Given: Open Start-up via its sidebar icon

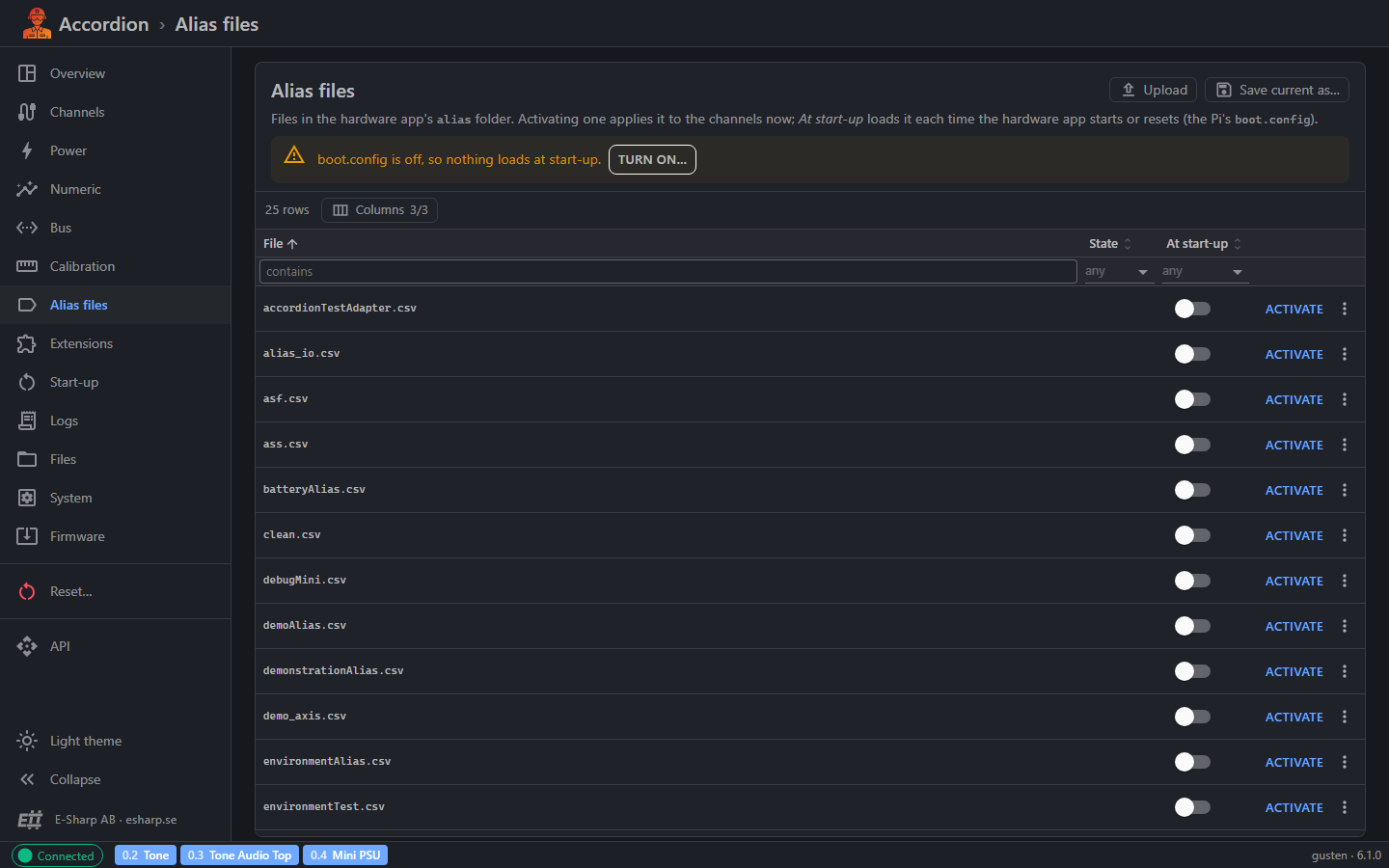Looking at the screenshot, I should click(x=27, y=382).
